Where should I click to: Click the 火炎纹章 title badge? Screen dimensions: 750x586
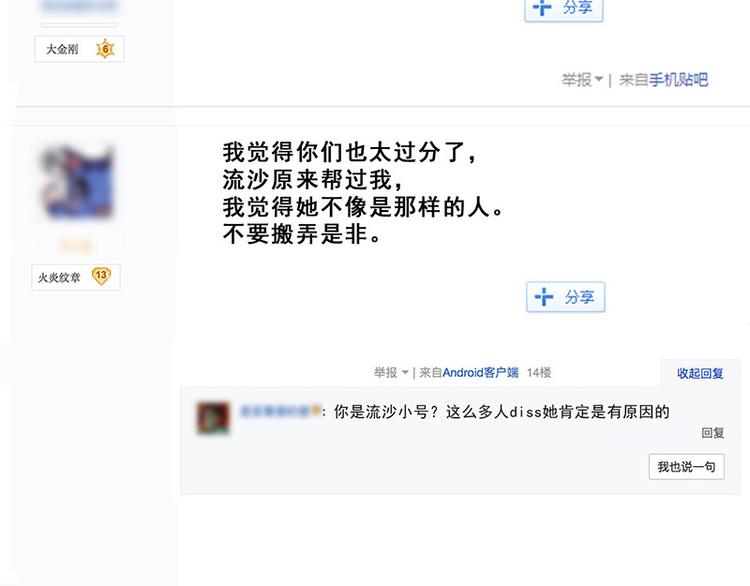click(76, 277)
